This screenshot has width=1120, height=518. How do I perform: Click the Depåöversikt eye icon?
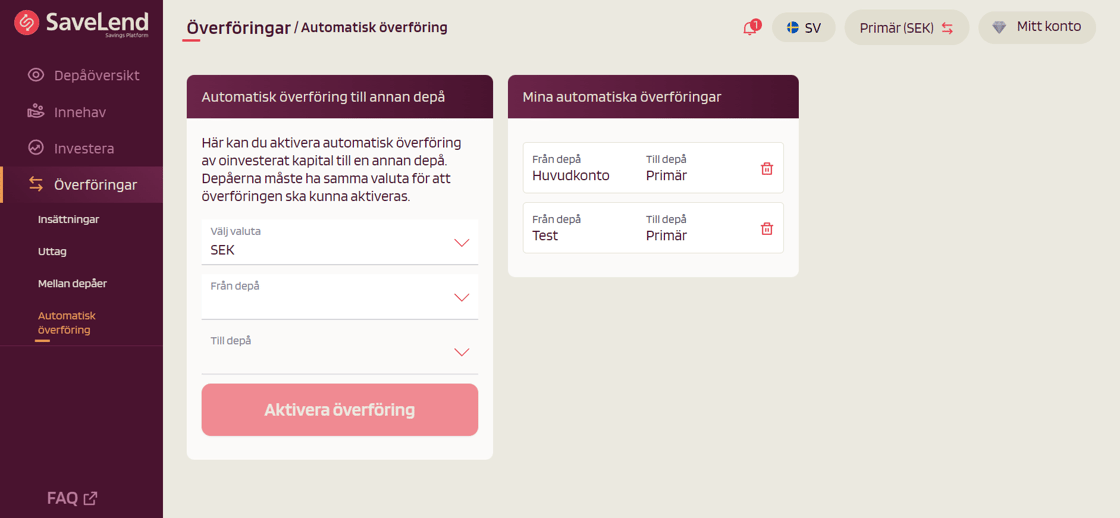tap(36, 75)
